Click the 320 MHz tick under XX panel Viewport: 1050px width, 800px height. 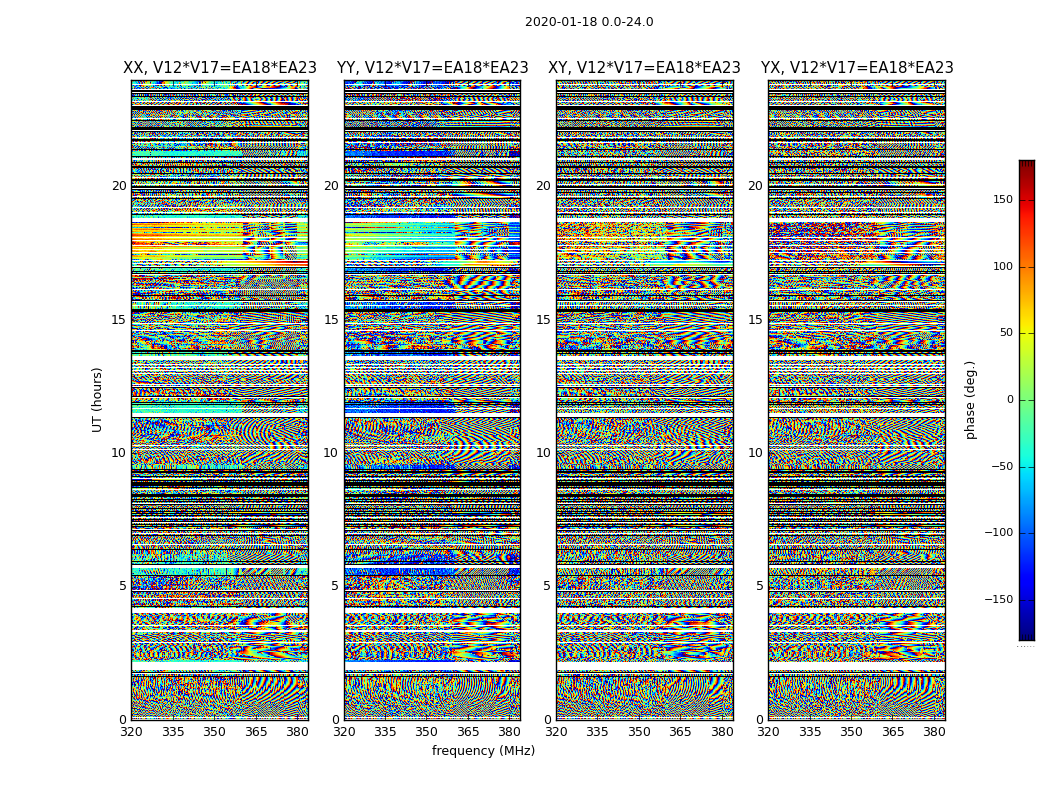click(131, 732)
